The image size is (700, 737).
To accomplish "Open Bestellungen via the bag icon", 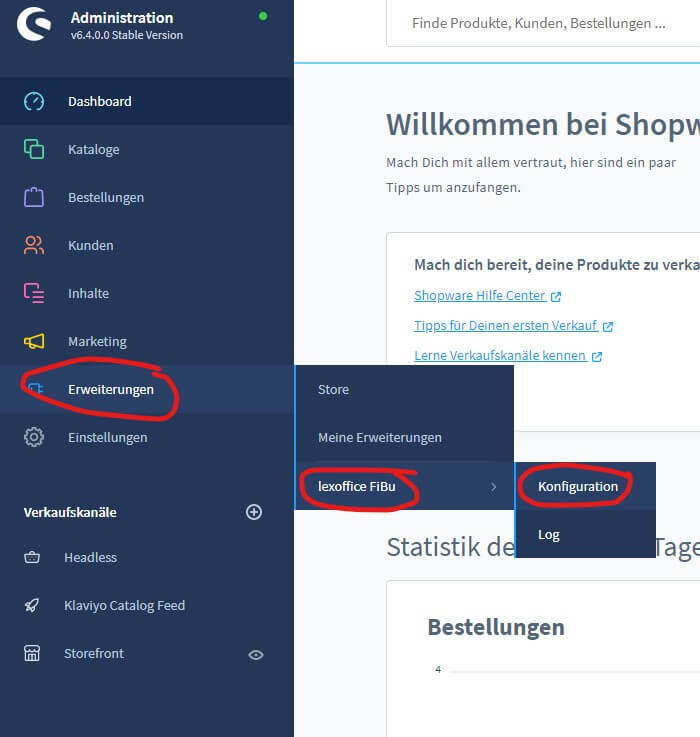I will pos(34,197).
